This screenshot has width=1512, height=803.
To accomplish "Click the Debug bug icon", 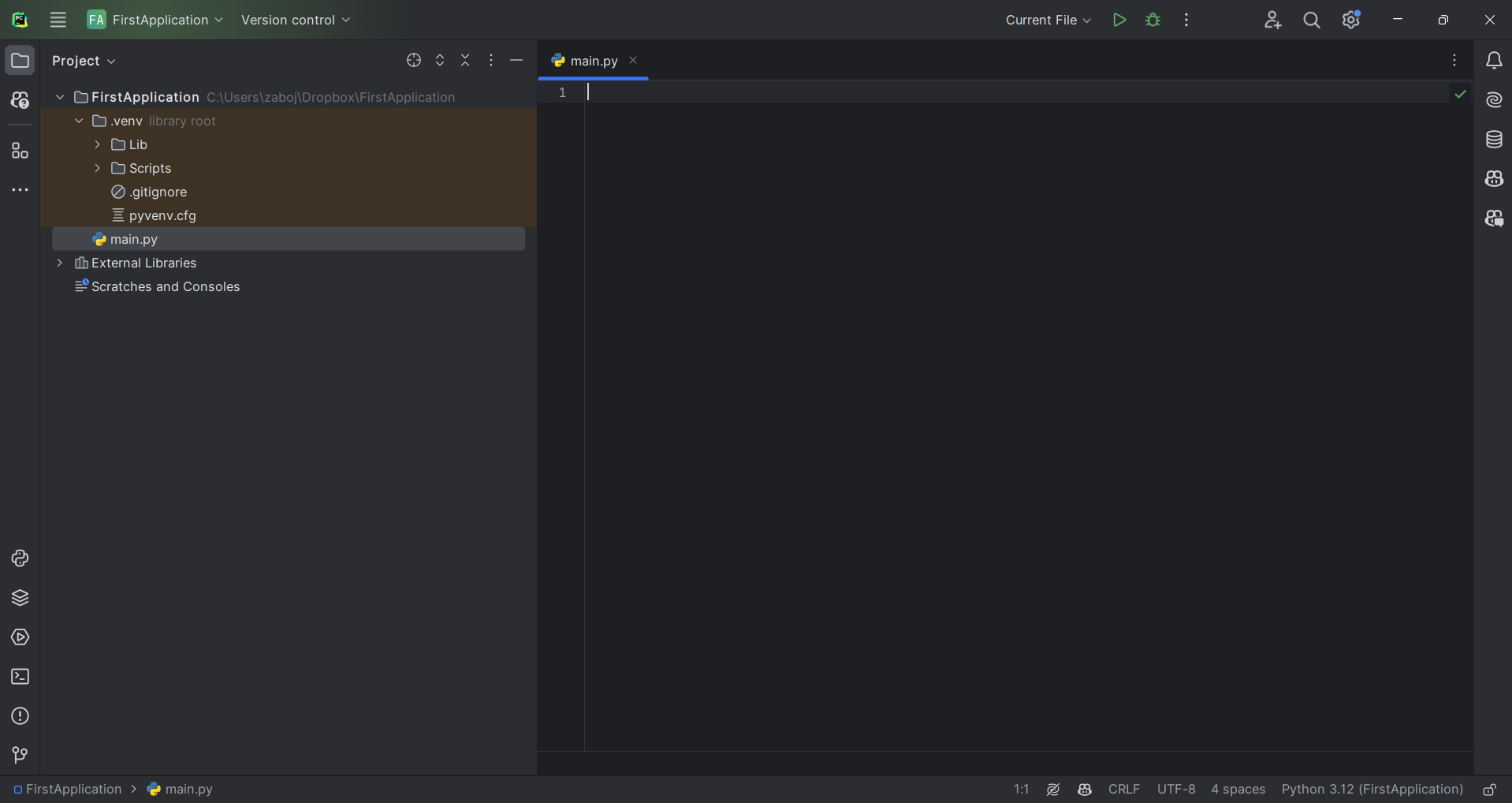I will click(x=1153, y=20).
